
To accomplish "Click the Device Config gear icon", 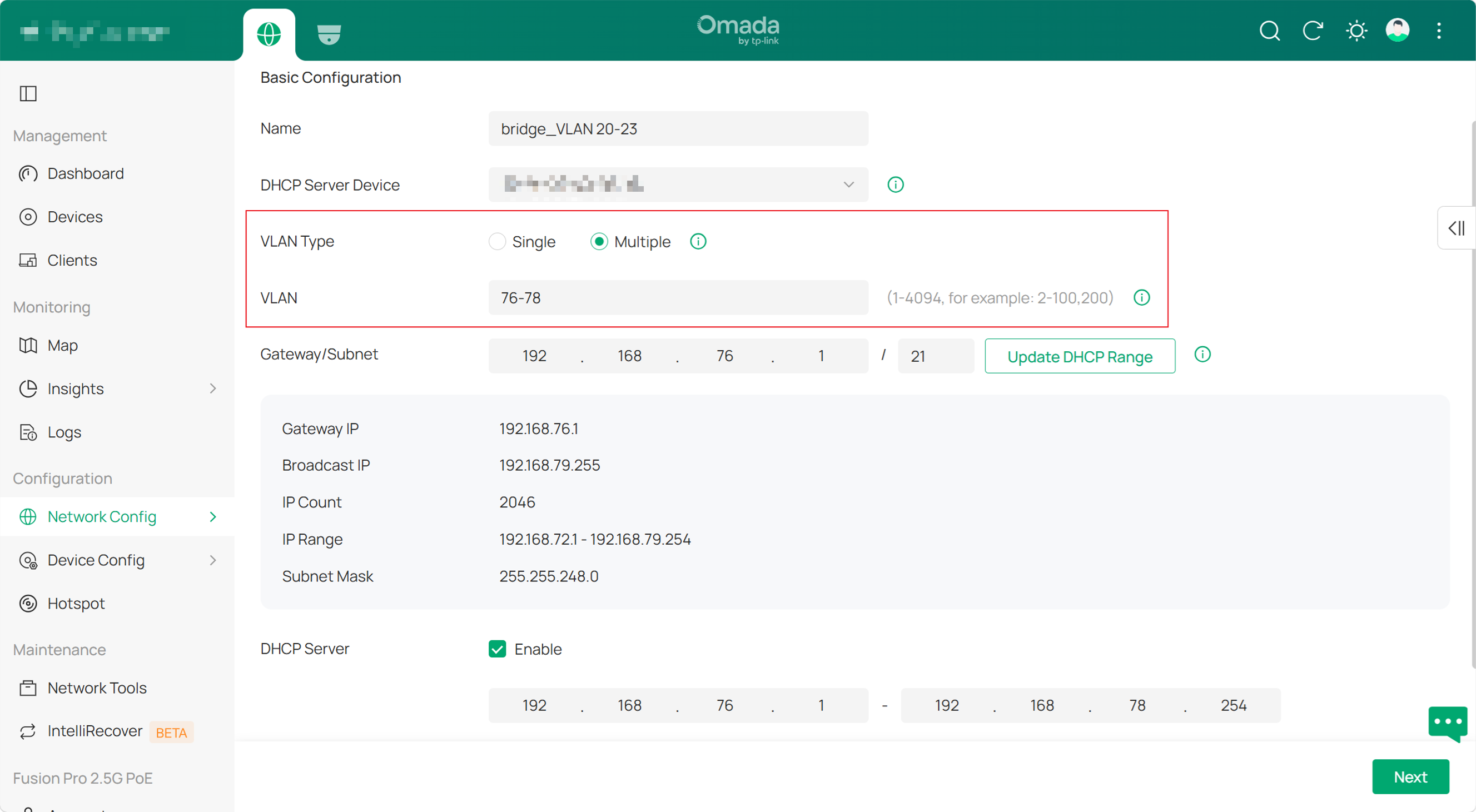I will (28, 560).
